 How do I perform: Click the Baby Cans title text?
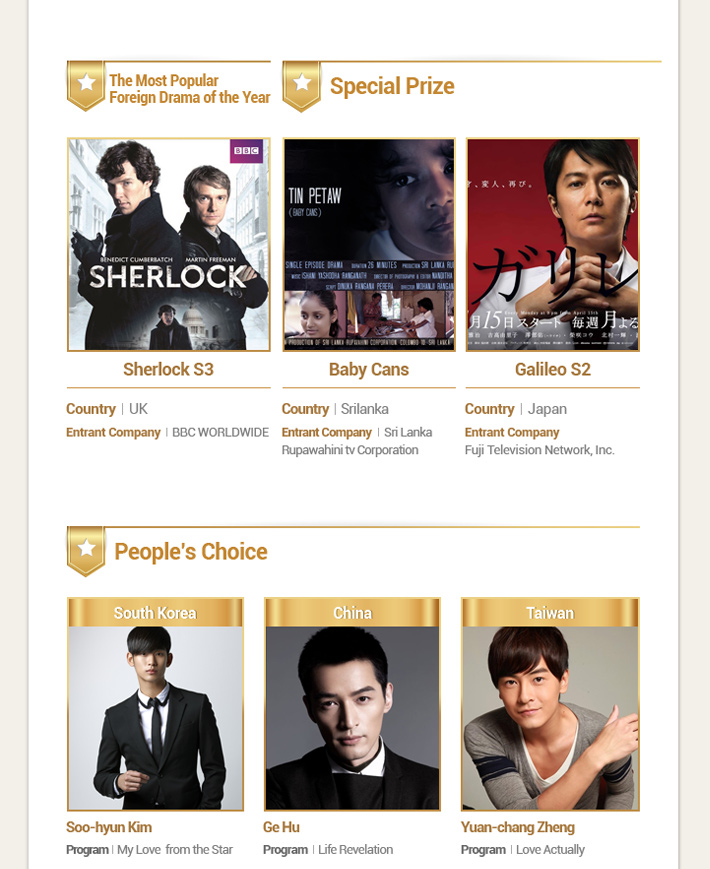click(369, 369)
